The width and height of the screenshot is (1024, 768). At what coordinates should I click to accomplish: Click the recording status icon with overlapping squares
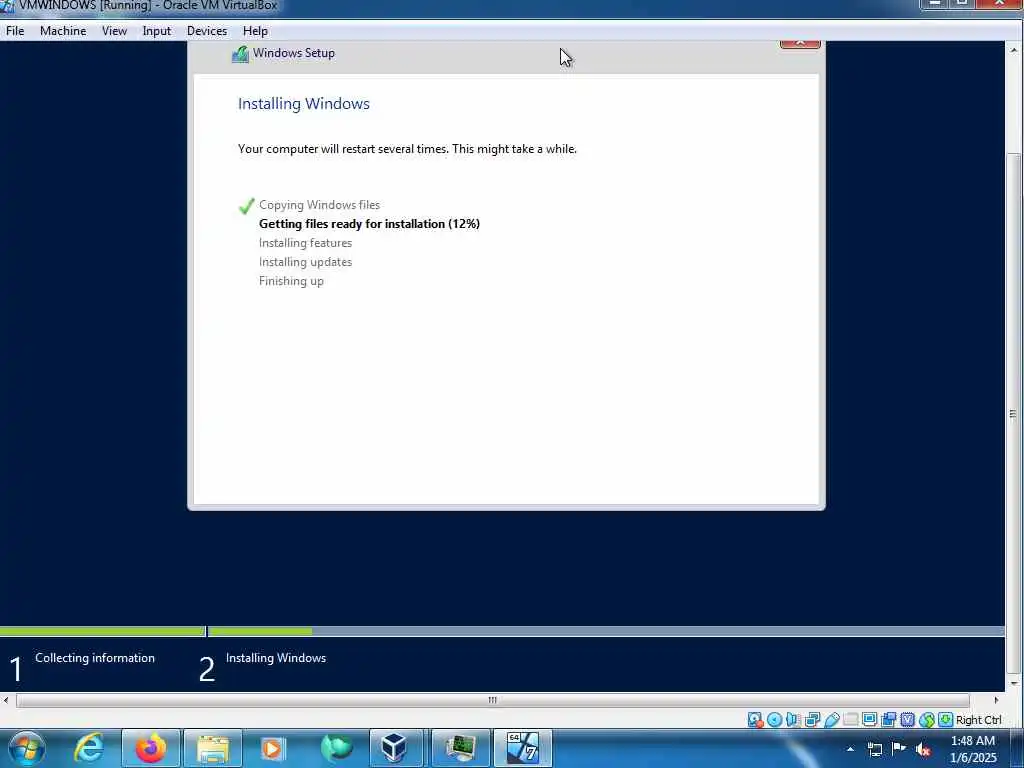[888, 720]
